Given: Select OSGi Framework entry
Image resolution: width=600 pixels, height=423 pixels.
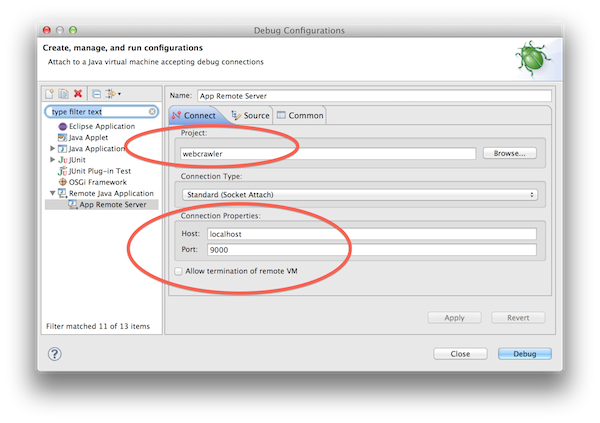Looking at the screenshot, I should pos(98,182).
